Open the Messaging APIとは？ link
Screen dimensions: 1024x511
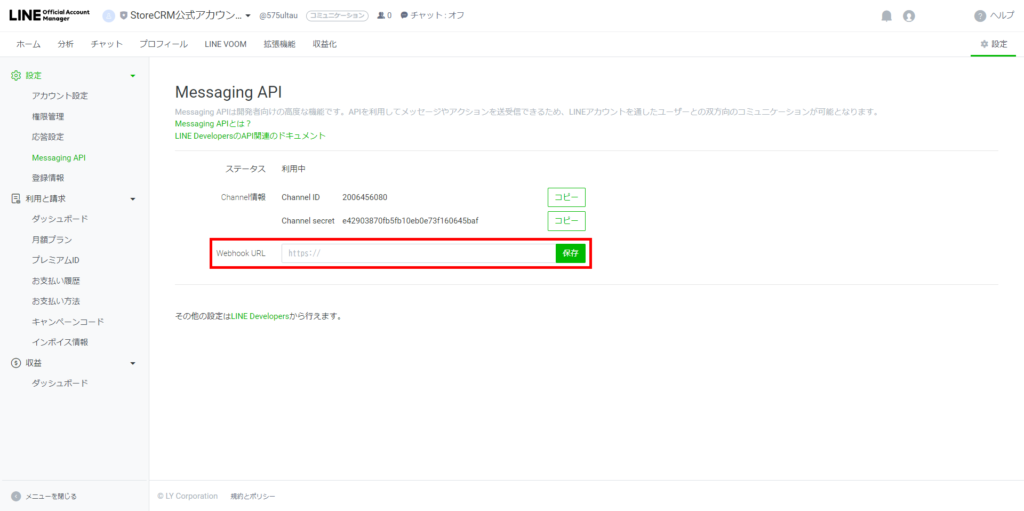[213, 124]
